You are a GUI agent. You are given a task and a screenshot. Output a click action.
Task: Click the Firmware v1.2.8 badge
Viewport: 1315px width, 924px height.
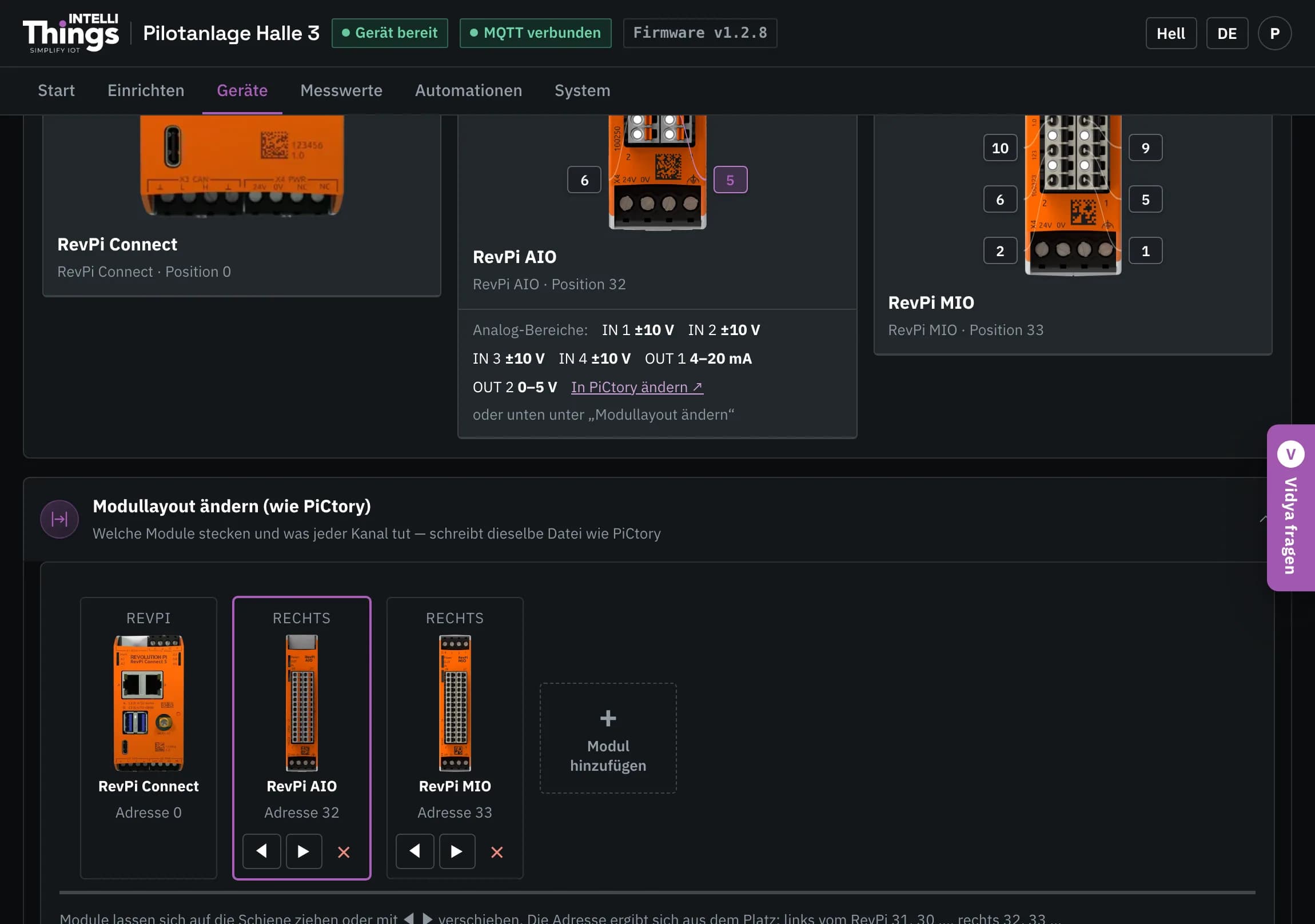tap(700, 33)
